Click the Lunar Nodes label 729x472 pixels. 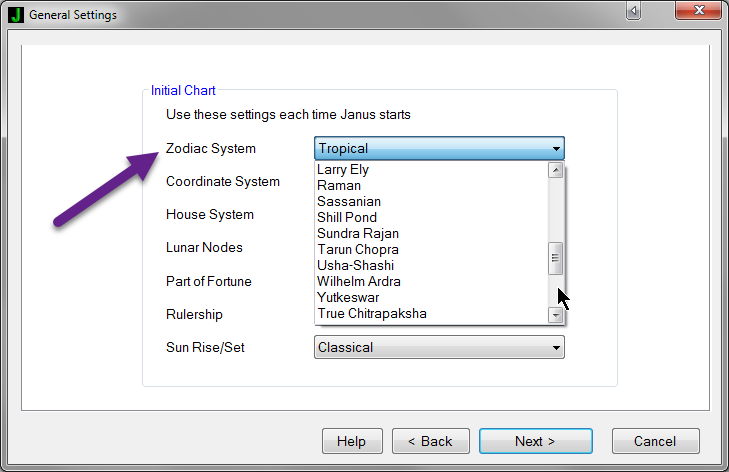[x=204, y=247]
